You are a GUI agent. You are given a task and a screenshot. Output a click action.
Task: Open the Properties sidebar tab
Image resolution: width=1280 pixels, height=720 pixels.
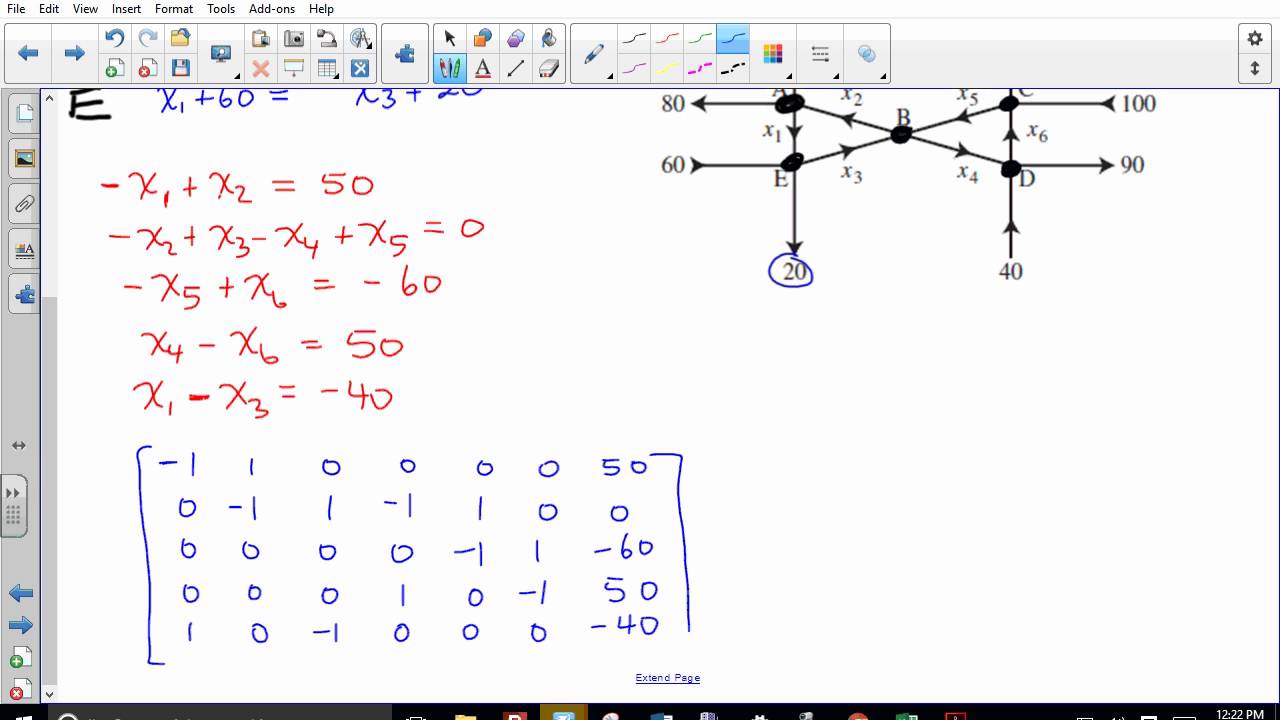24,249
